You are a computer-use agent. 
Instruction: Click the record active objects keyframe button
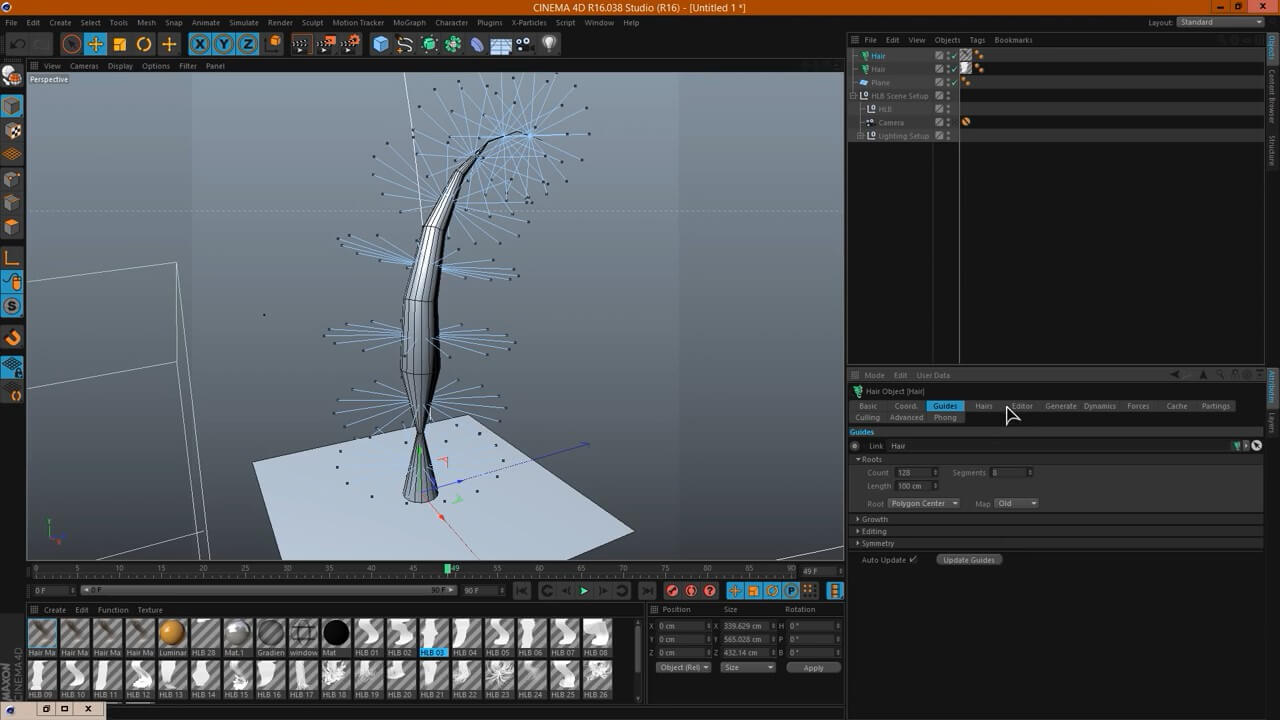pyautogui.click(x=672, y=591)
